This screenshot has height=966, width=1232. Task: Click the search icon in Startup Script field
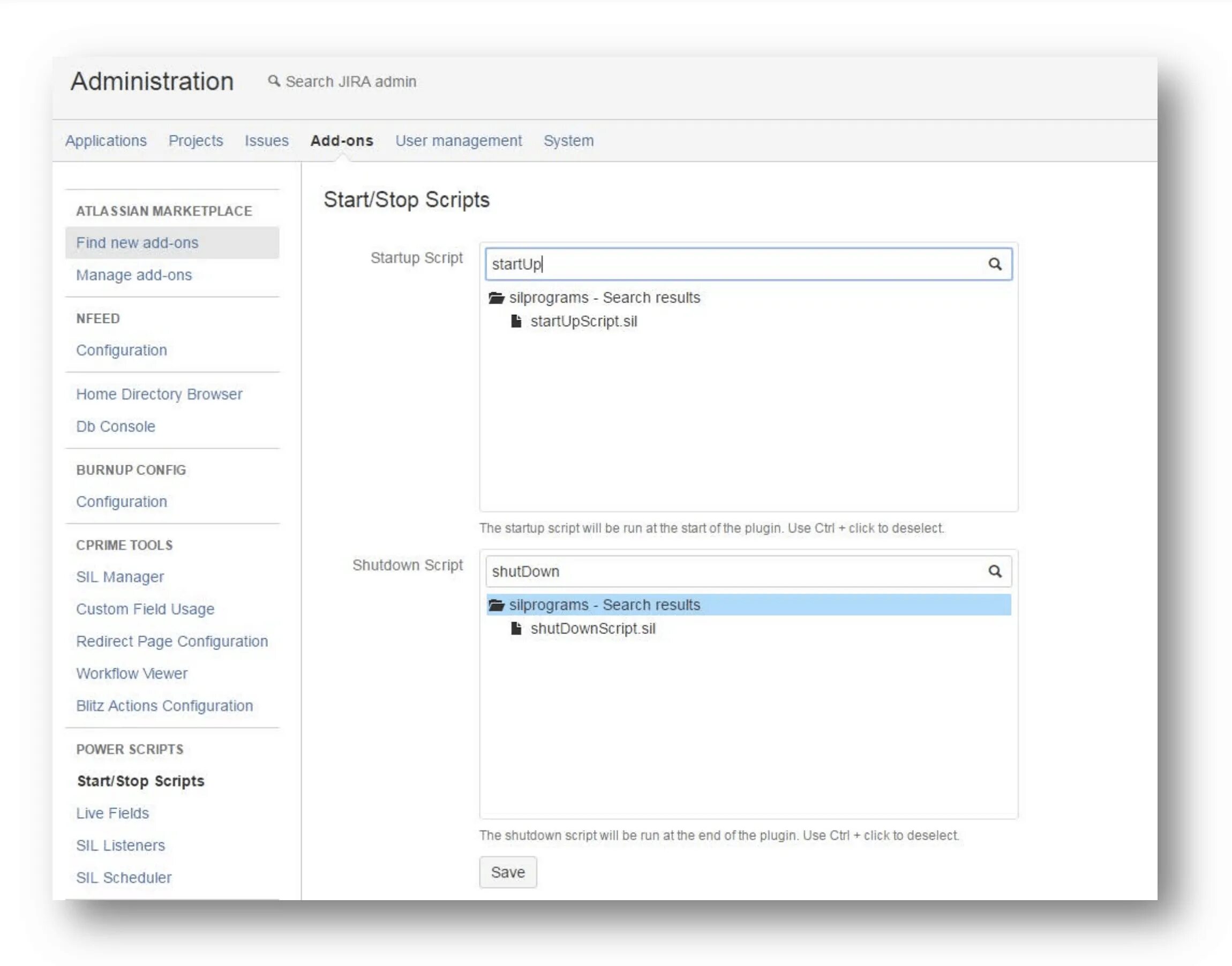(x=995, y=263)
